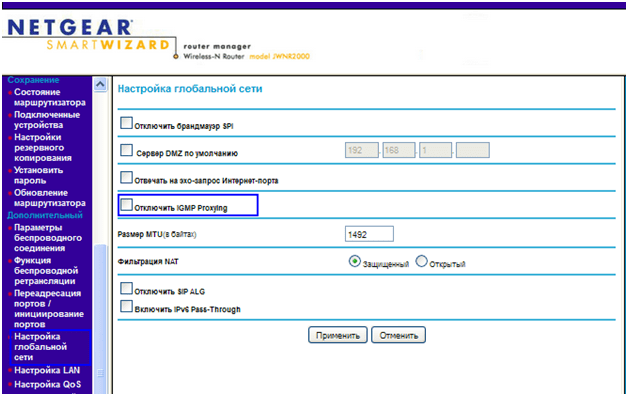Screen dimensions: 628x396
Task: Click the DMZ IP field containing 168
Action: tap(399, 150)
